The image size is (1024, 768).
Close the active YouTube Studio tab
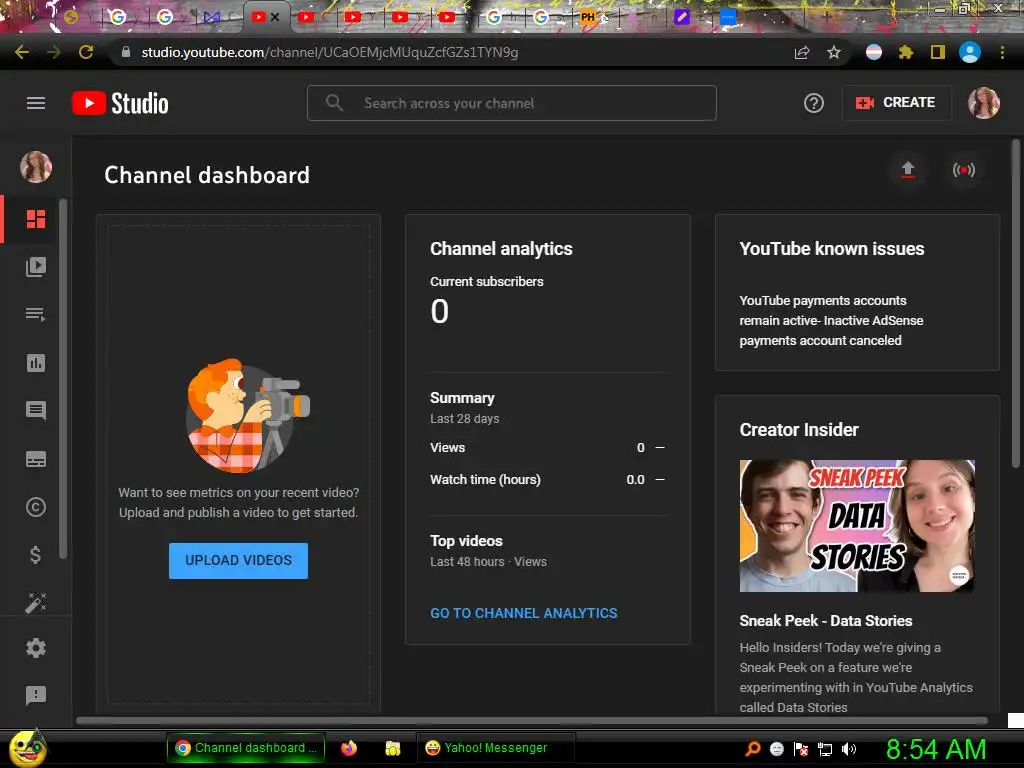coord(275,17)
